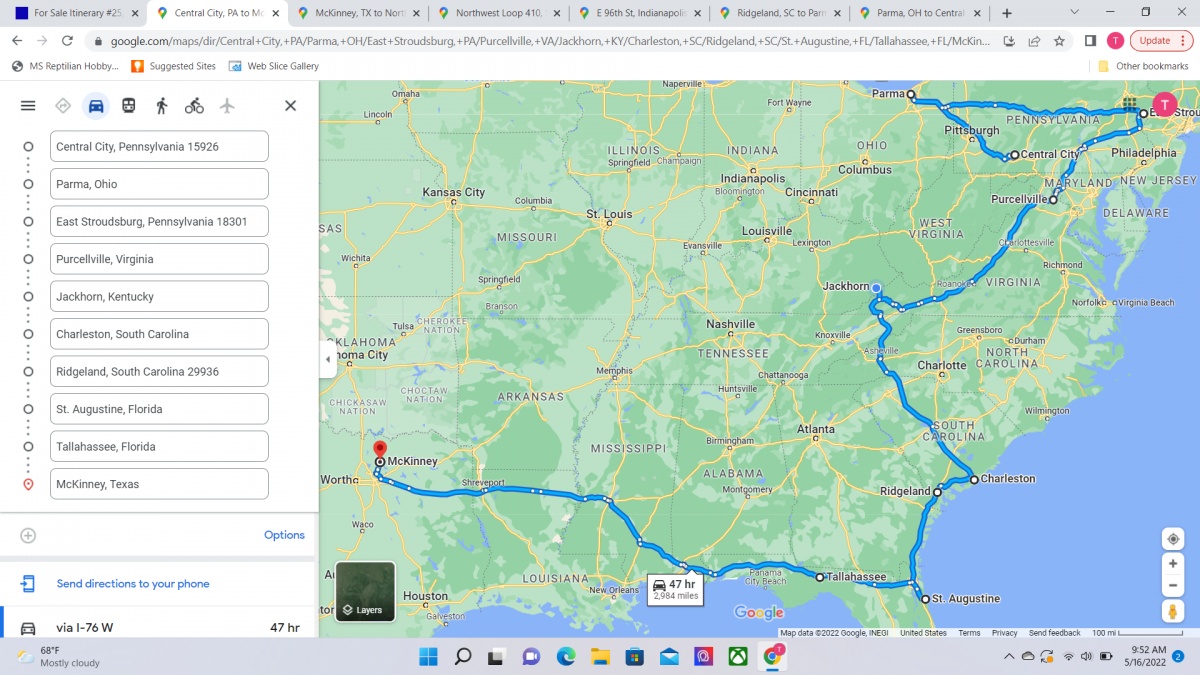Select walking mode icon
Image resolution: width=1200 pixels, height=675 pixels.
[x=162, y=106]
